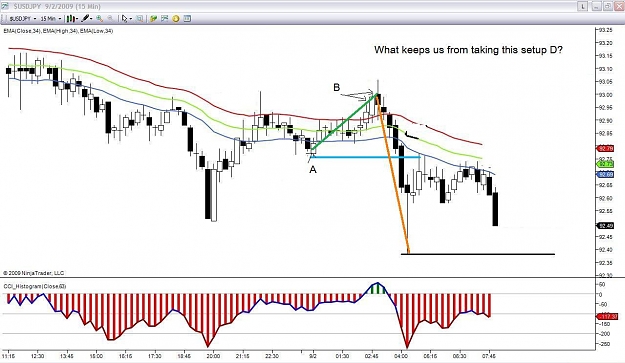The width and height of the screenshot is (625, 363).
Task: Click the zoom out magnifier icon
Action: tap(110, 19)
